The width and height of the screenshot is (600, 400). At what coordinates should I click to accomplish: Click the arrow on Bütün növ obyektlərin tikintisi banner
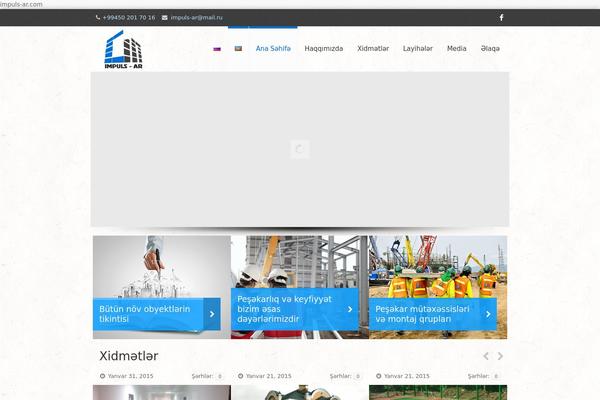click(212, 314)
